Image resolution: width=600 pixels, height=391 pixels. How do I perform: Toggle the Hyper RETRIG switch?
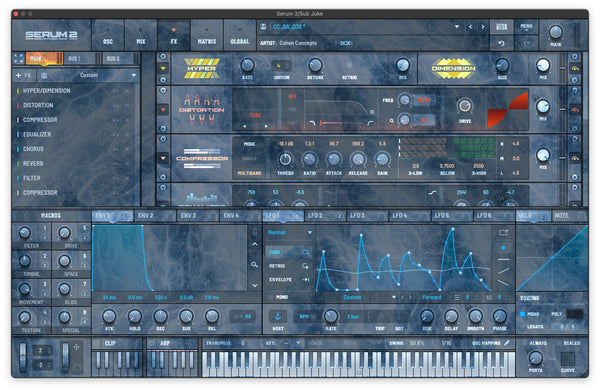tap(349, 65)
